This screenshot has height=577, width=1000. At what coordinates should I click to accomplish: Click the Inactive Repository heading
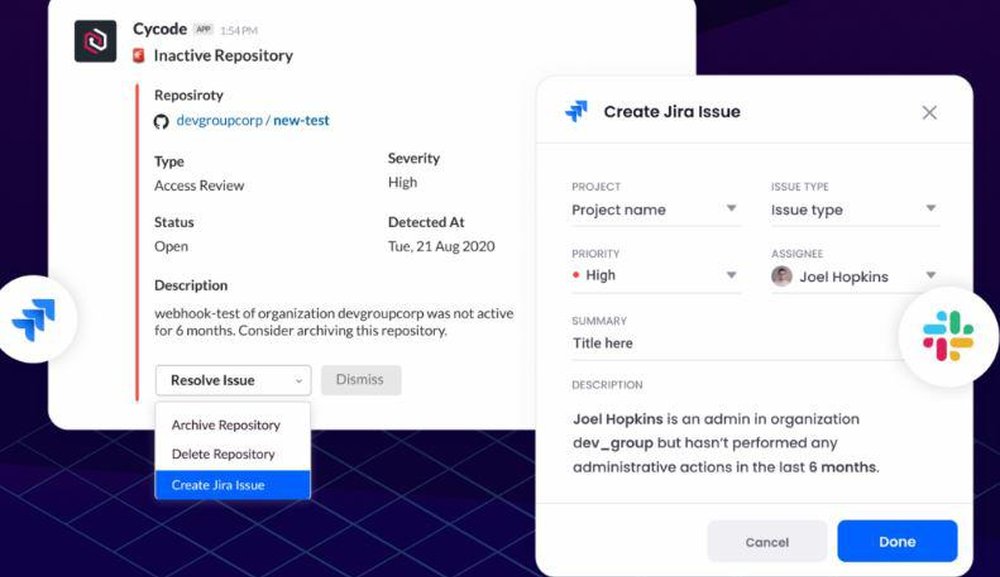pyautogui.click(x=223, y=56)
